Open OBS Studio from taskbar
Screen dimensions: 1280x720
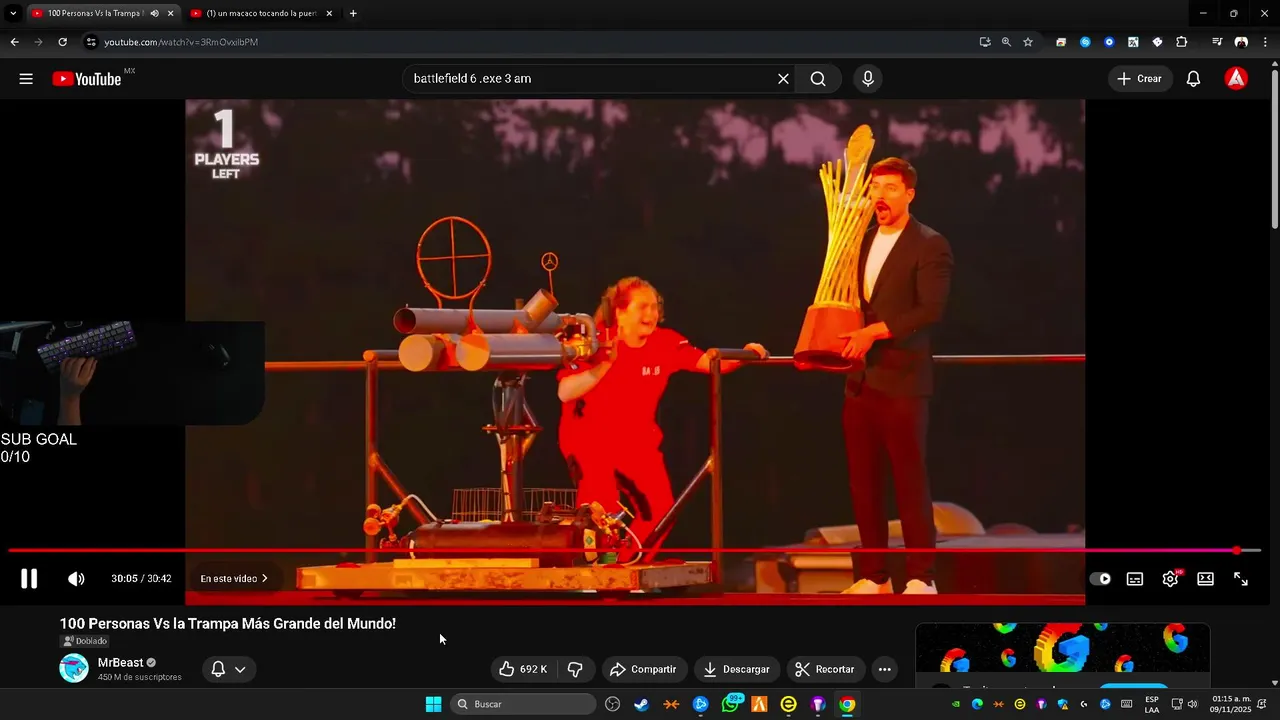tap(613, 704)
